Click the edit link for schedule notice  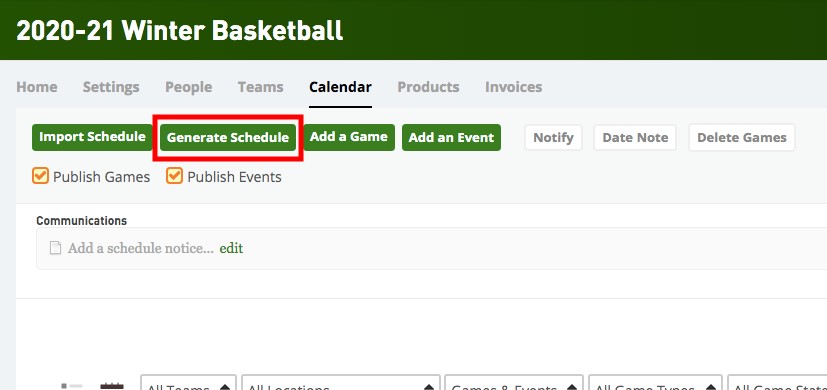point(231,248)
